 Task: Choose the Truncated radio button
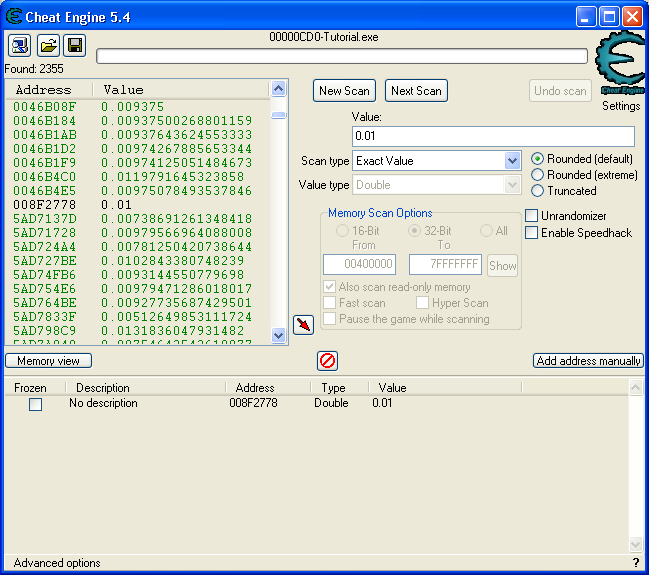[x=538, y=191]
